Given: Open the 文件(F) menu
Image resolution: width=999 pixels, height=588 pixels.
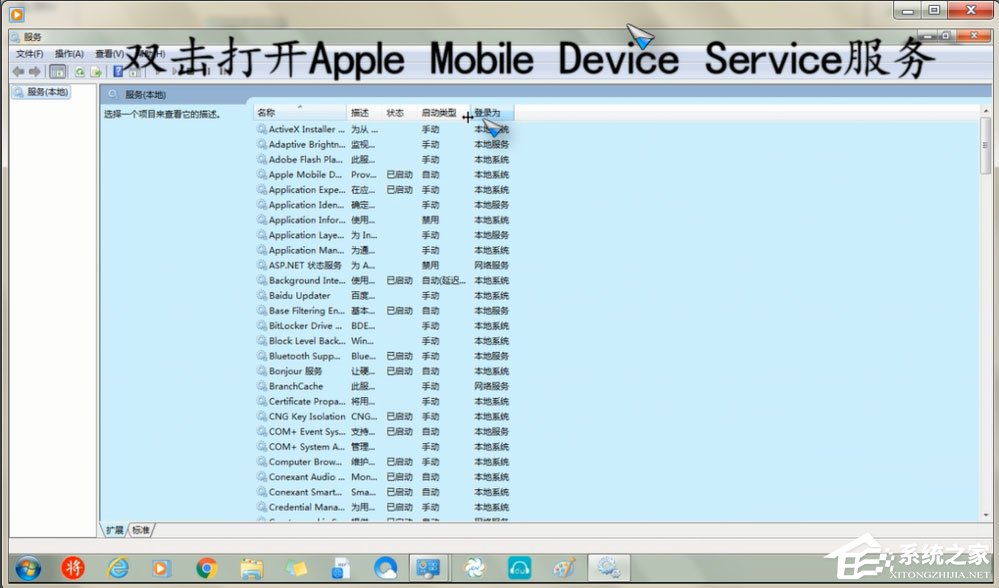Looking at the screenshot, I should 29,54.
